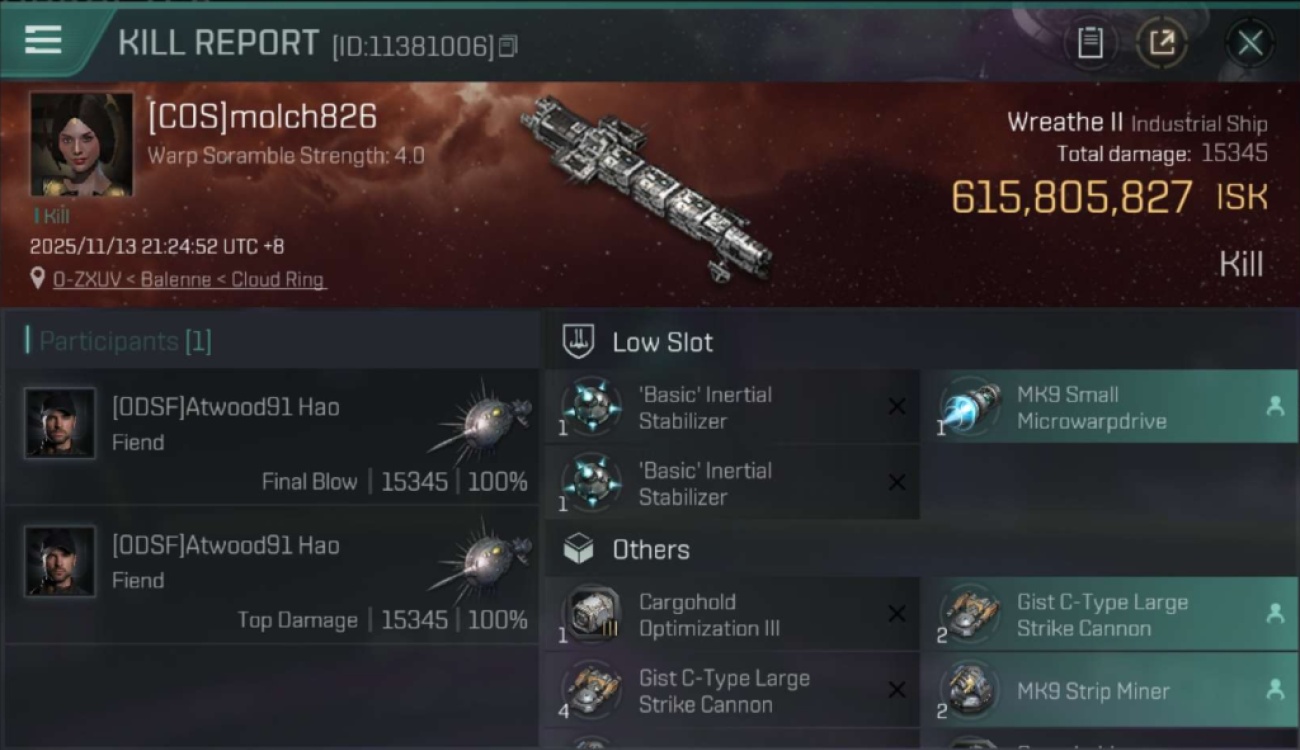Screen dimensions: 1300x750
Task: View the Final Blow Atwood91 Hao portrait
Action: pyautogui.click(x=60, y=423)
